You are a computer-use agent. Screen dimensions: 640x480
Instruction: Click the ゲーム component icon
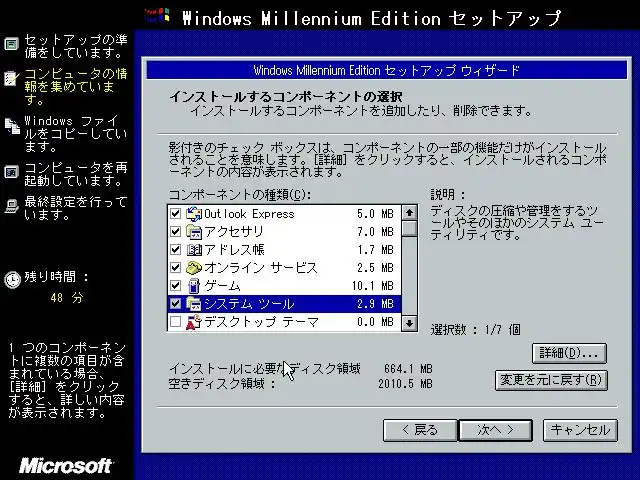[194, 286]
